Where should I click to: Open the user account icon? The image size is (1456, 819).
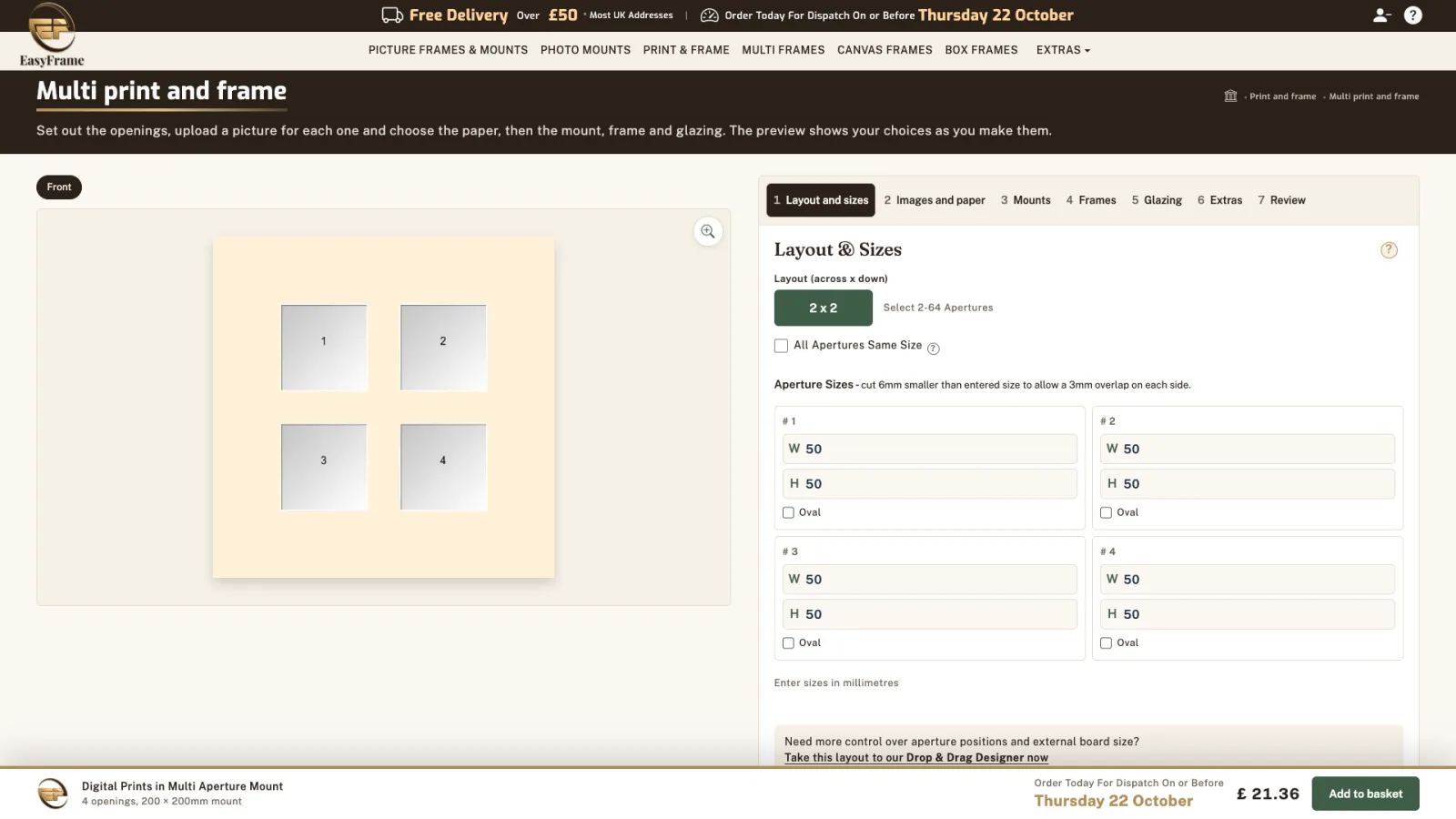pyautogui.click(x=1381, y=15)
